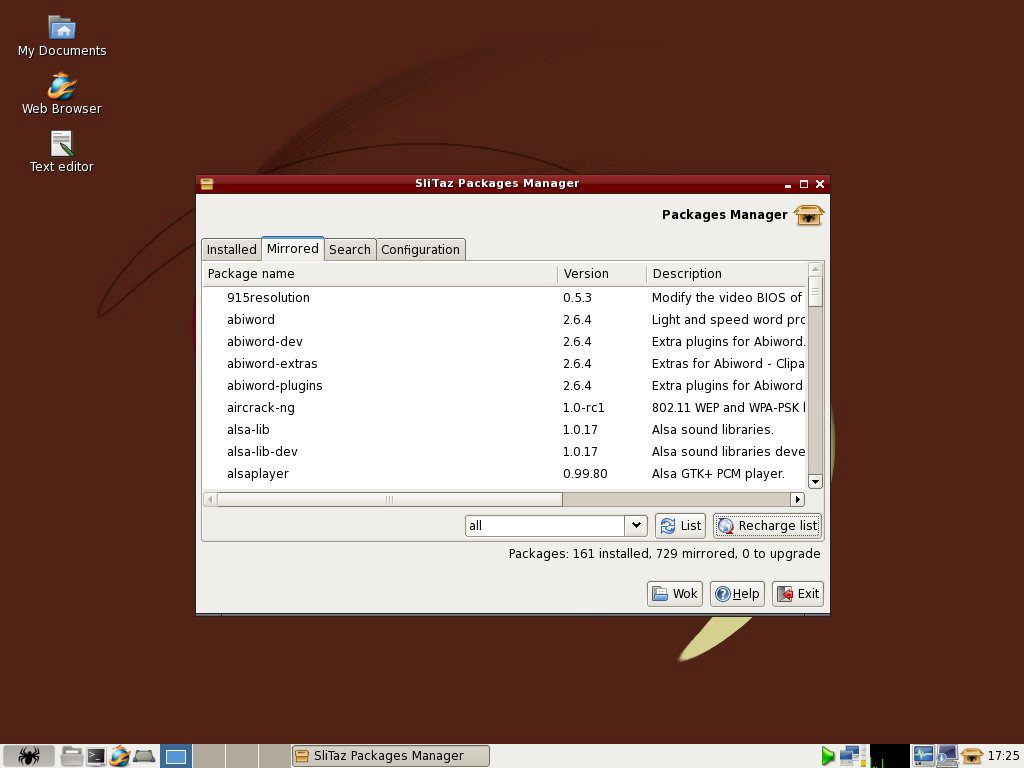Click the List button
Viewport: 1024px width, 768px height.
pos(680,526)
